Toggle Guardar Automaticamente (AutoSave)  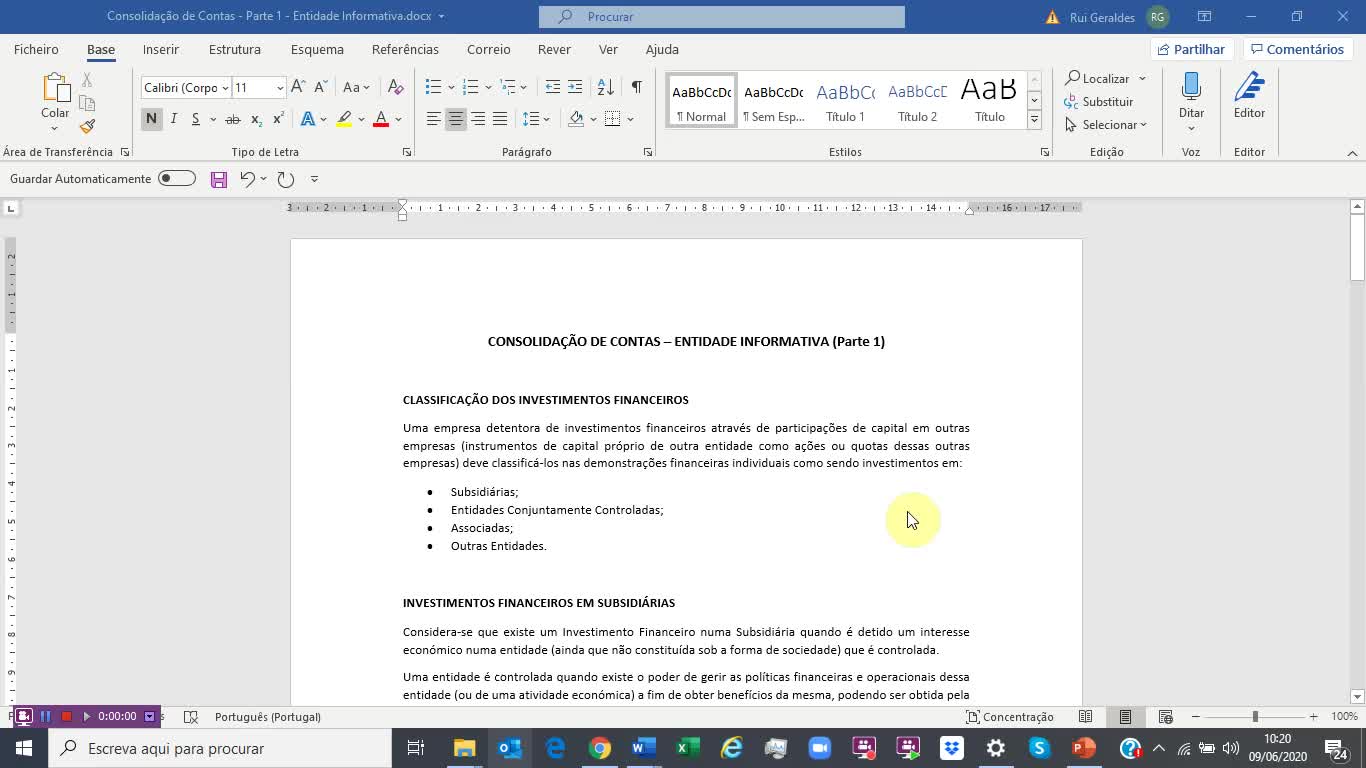coord(176,178)
